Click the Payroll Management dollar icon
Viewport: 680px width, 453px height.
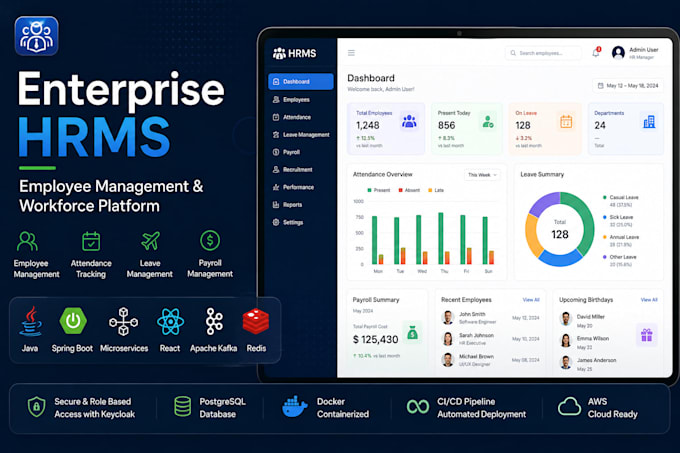pos(210,241)
